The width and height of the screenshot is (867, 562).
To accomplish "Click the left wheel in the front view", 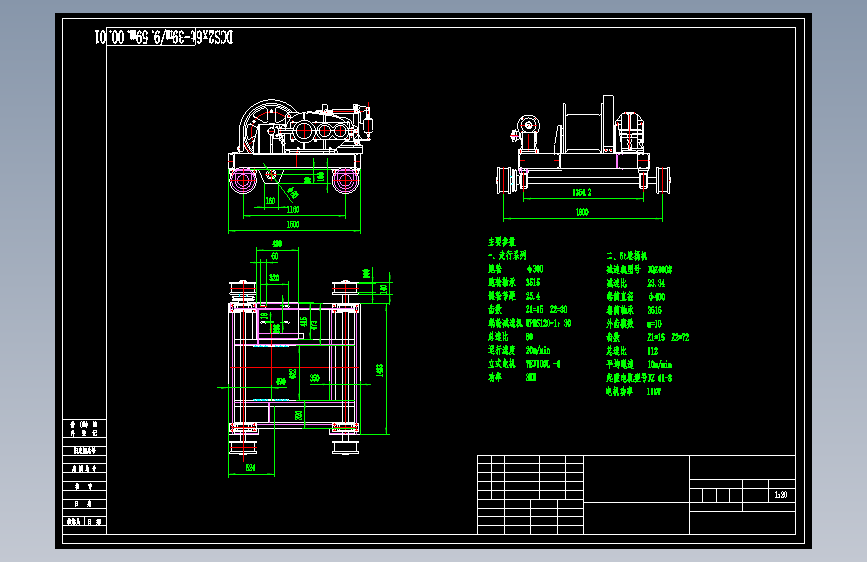I will click(x=243, y=180).
